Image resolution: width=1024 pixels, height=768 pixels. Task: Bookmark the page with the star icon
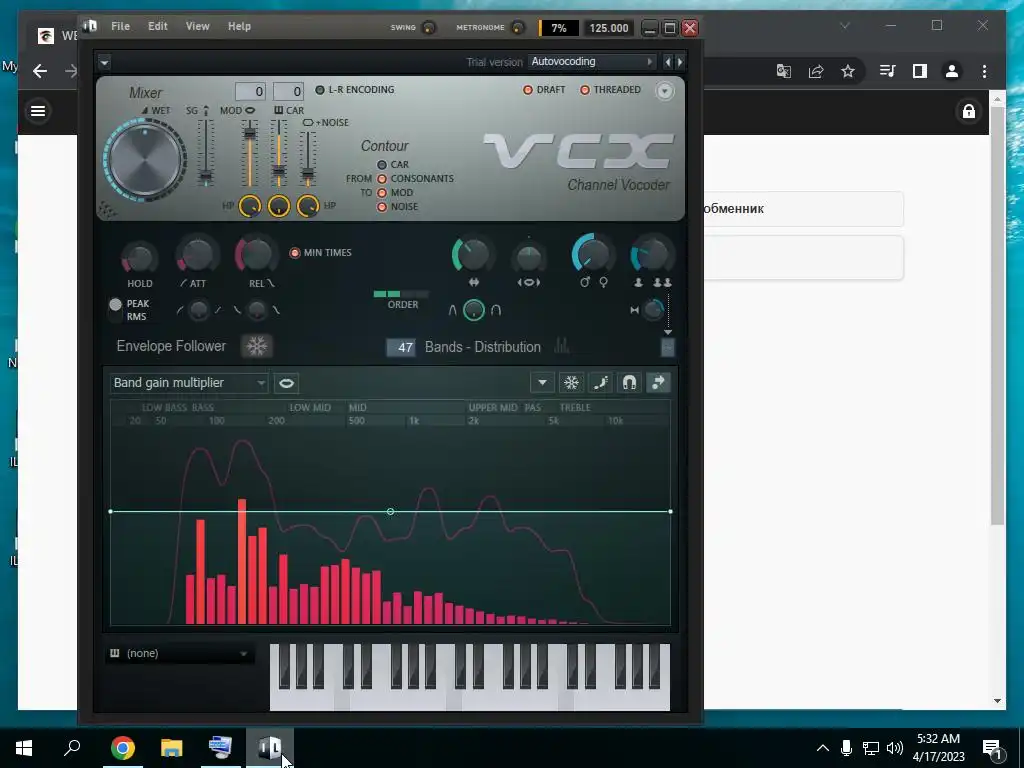pos(847,71)
